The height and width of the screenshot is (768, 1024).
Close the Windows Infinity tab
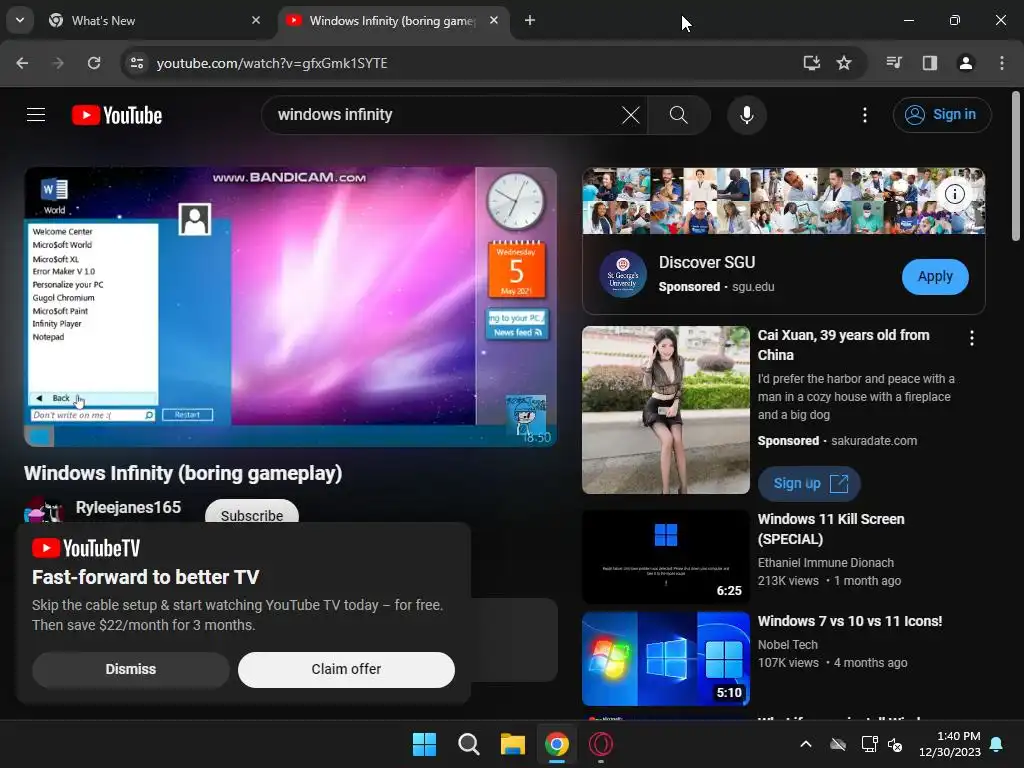pyautogui.click(x=494, y=21)
